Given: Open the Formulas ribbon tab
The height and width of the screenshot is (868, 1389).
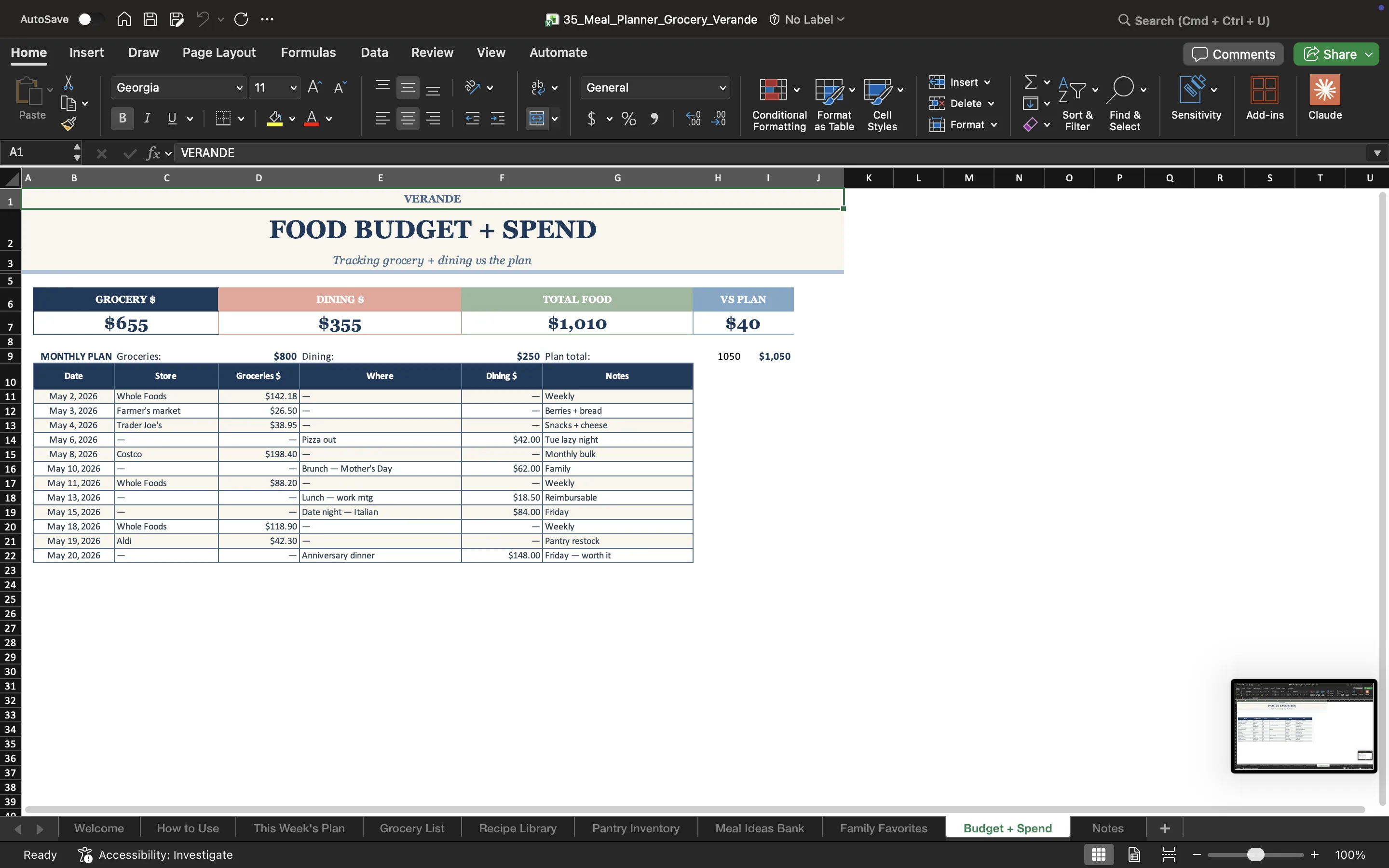Looking at the screenshot, I should point(308,52).
